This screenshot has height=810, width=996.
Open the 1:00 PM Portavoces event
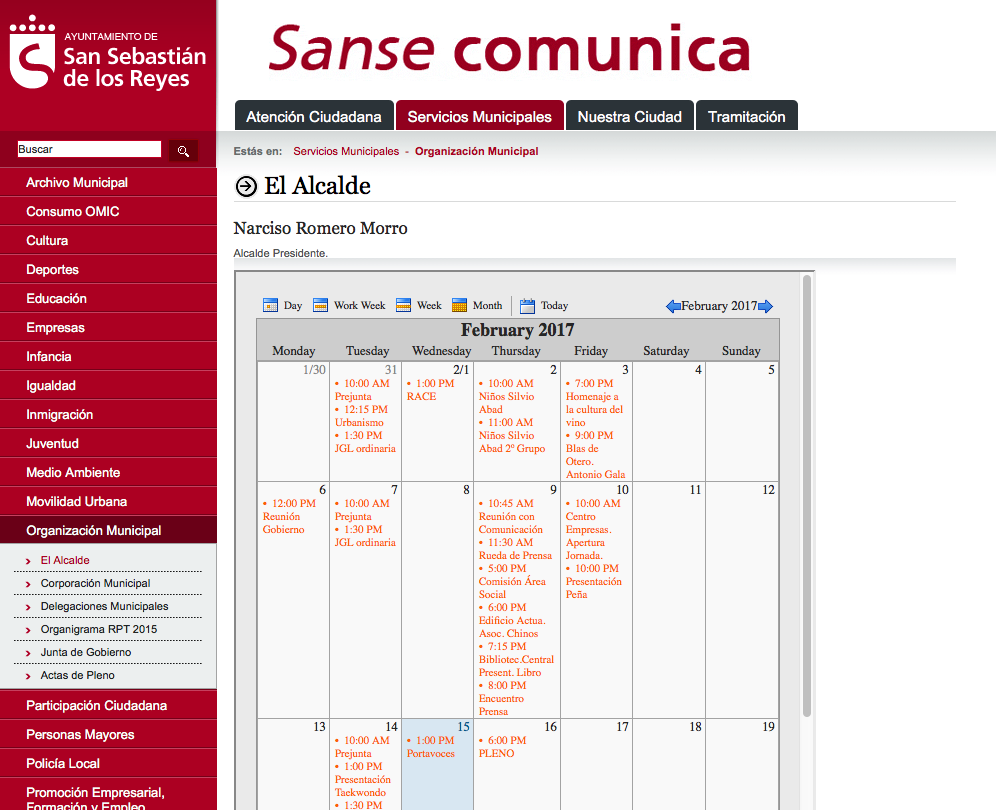431,747
